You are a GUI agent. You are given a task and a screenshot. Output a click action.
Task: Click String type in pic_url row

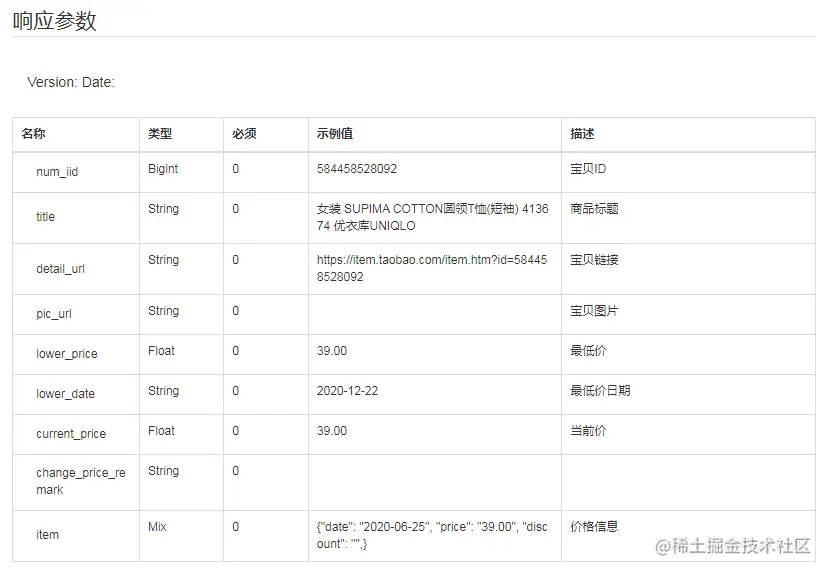163,311
